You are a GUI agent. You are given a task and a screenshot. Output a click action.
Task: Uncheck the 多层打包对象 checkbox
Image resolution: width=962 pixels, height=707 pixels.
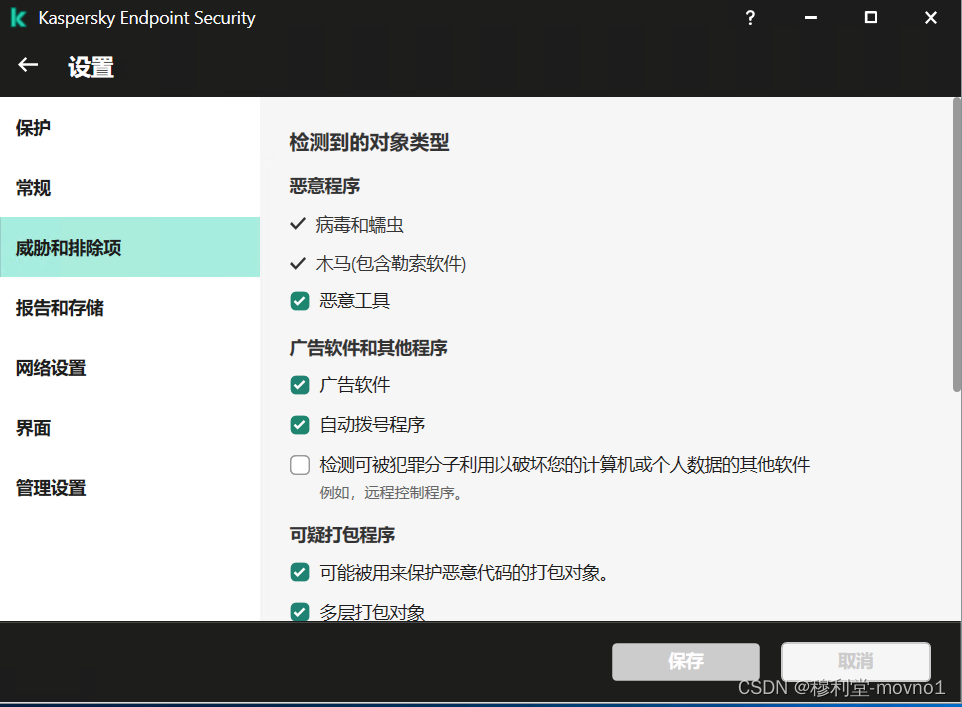(x=299, y=612)
